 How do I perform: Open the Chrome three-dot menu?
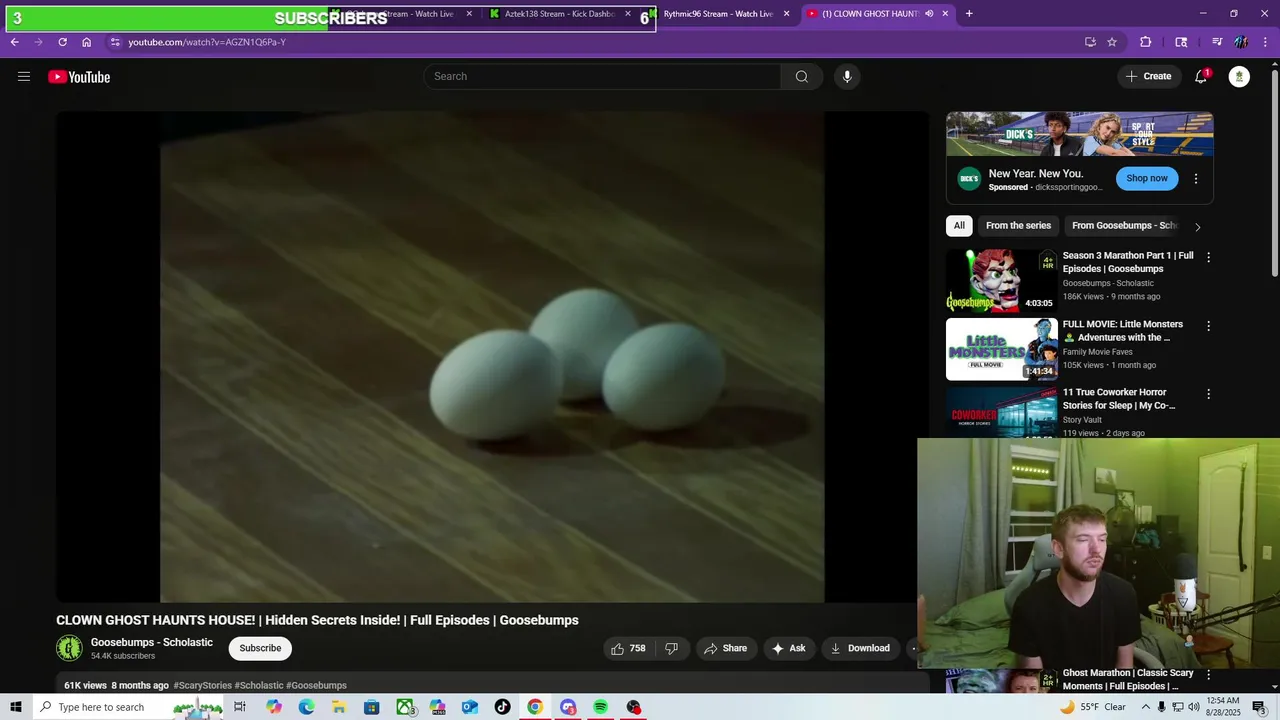[x=1266, y=42]
